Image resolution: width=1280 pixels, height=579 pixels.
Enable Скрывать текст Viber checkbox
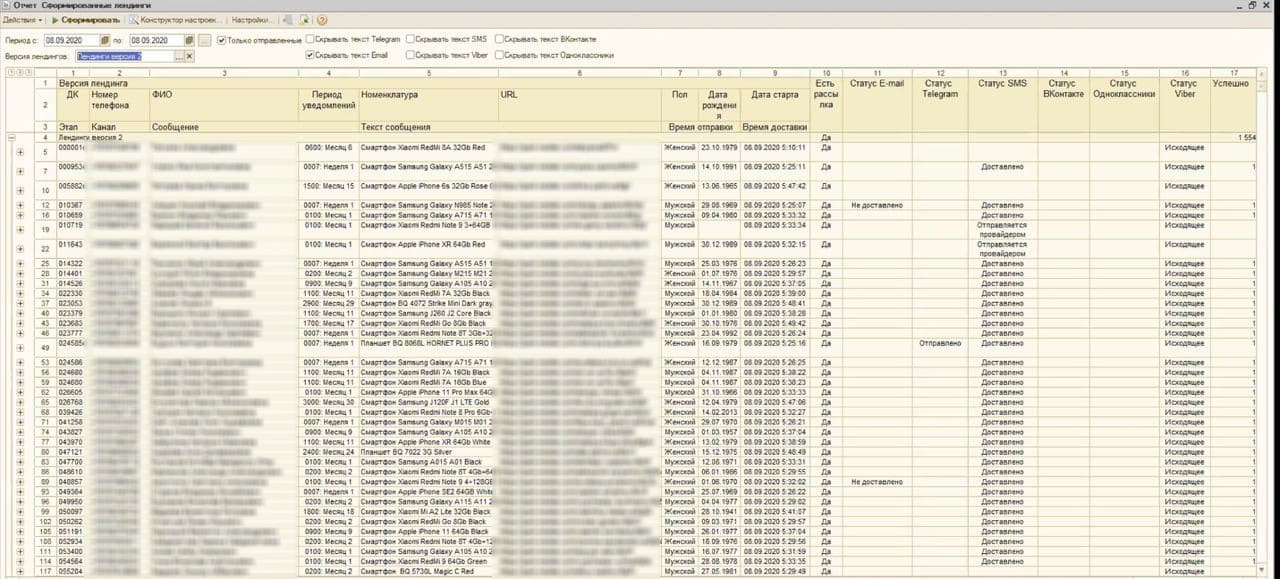410,56
